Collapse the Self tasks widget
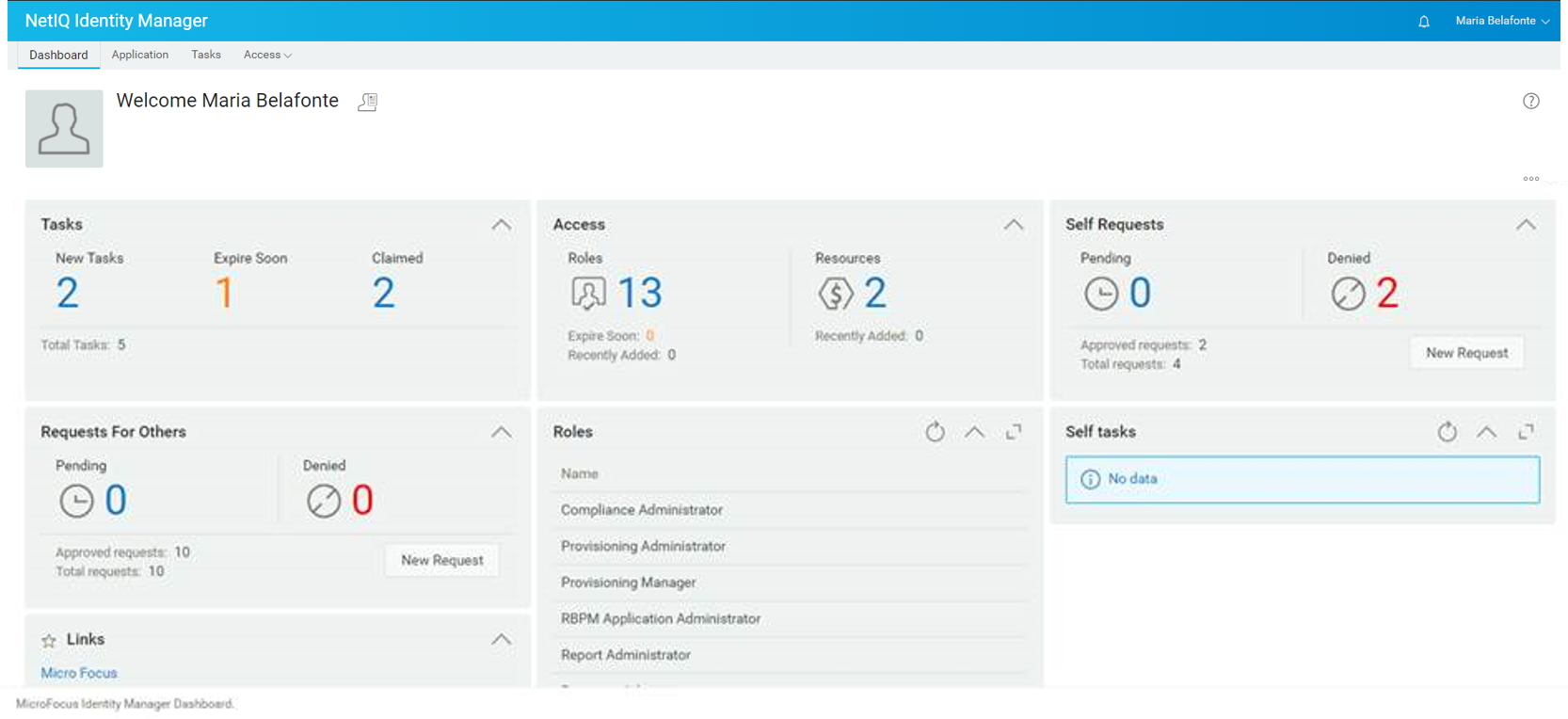 point(1487,432)
